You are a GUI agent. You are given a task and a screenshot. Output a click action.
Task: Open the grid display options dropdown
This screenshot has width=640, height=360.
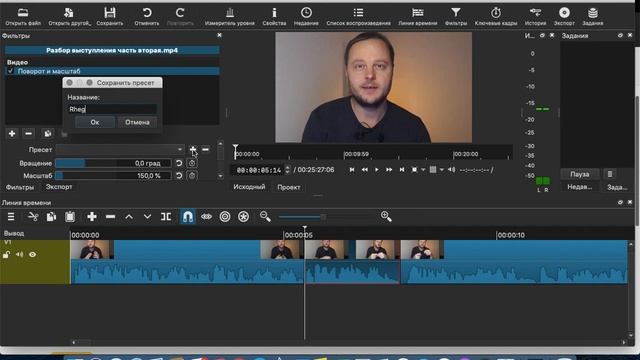coord(442,170)
